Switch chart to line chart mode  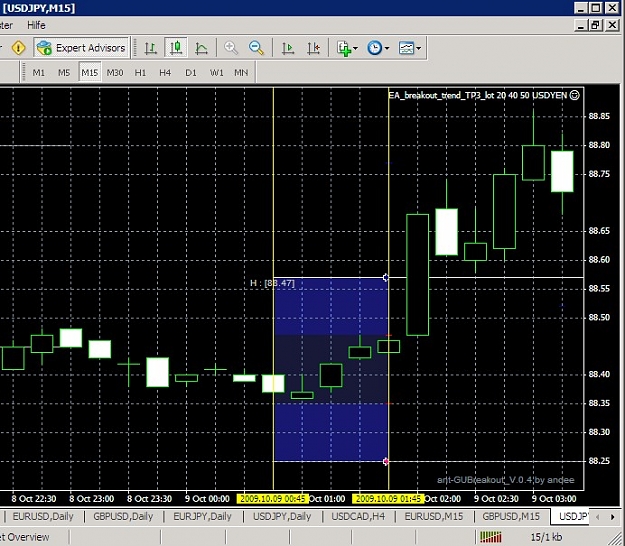tap(201, 48)
